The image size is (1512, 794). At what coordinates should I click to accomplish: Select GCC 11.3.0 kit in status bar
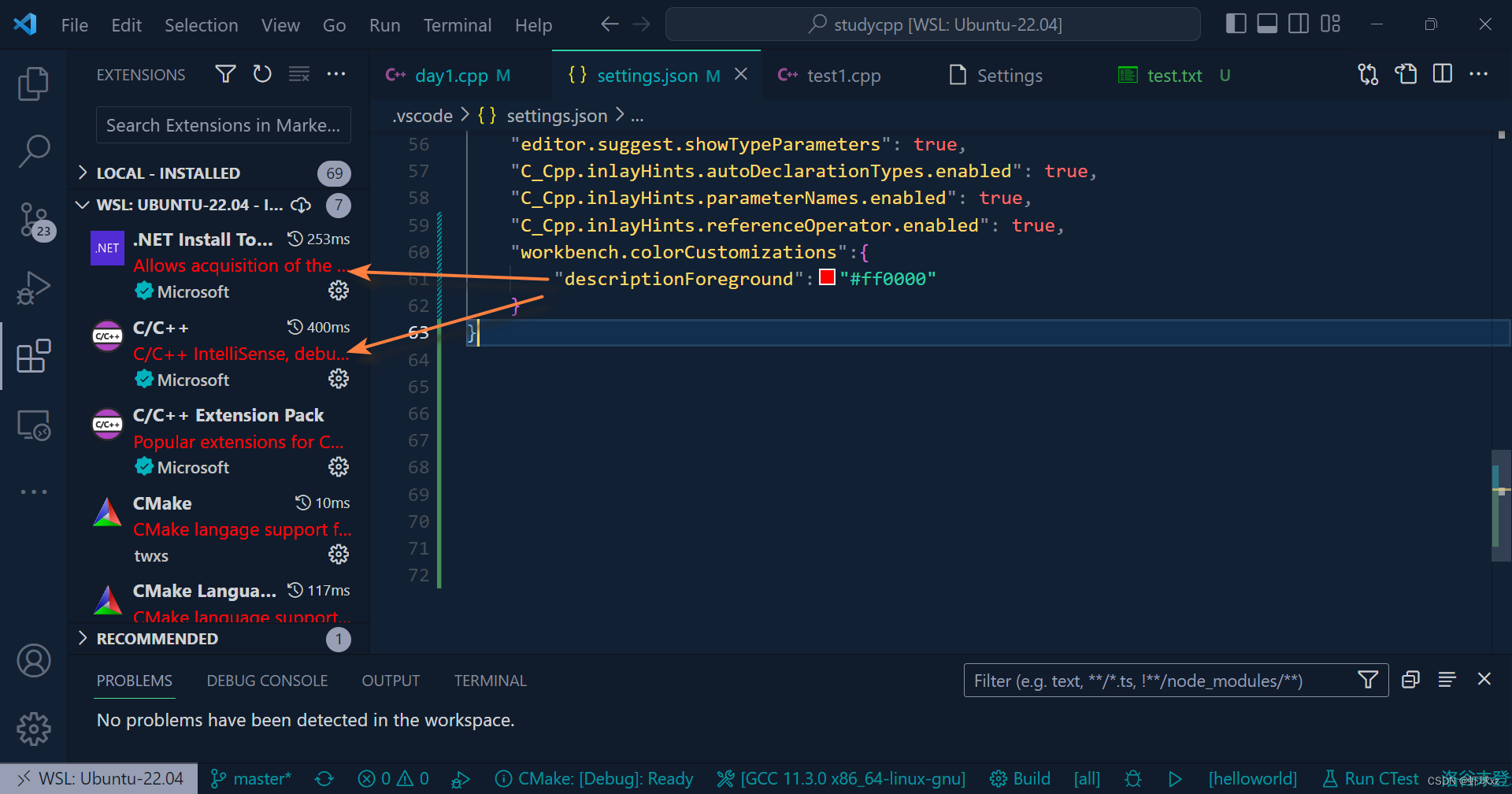[x=841, y=779]
